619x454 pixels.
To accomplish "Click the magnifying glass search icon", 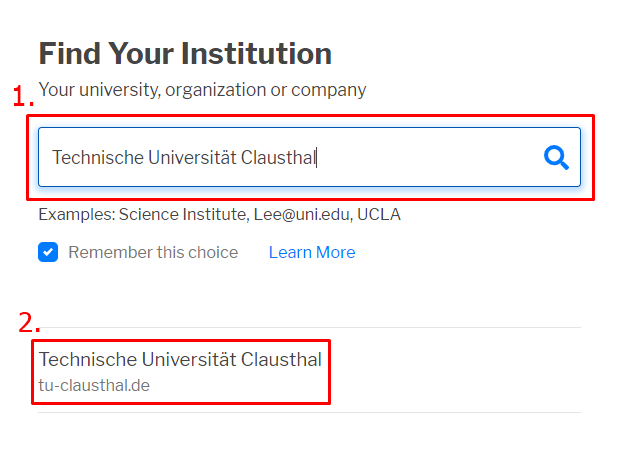I will 556,157.
